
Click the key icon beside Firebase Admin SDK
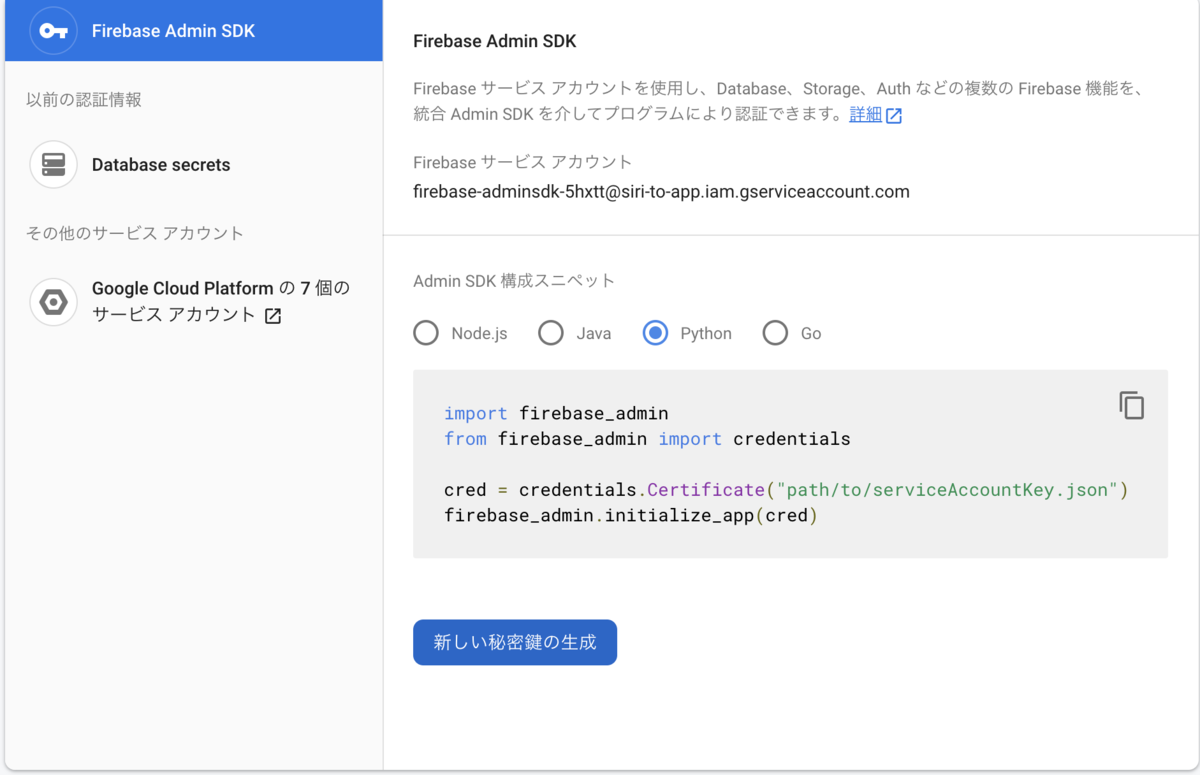coord(54,31)
